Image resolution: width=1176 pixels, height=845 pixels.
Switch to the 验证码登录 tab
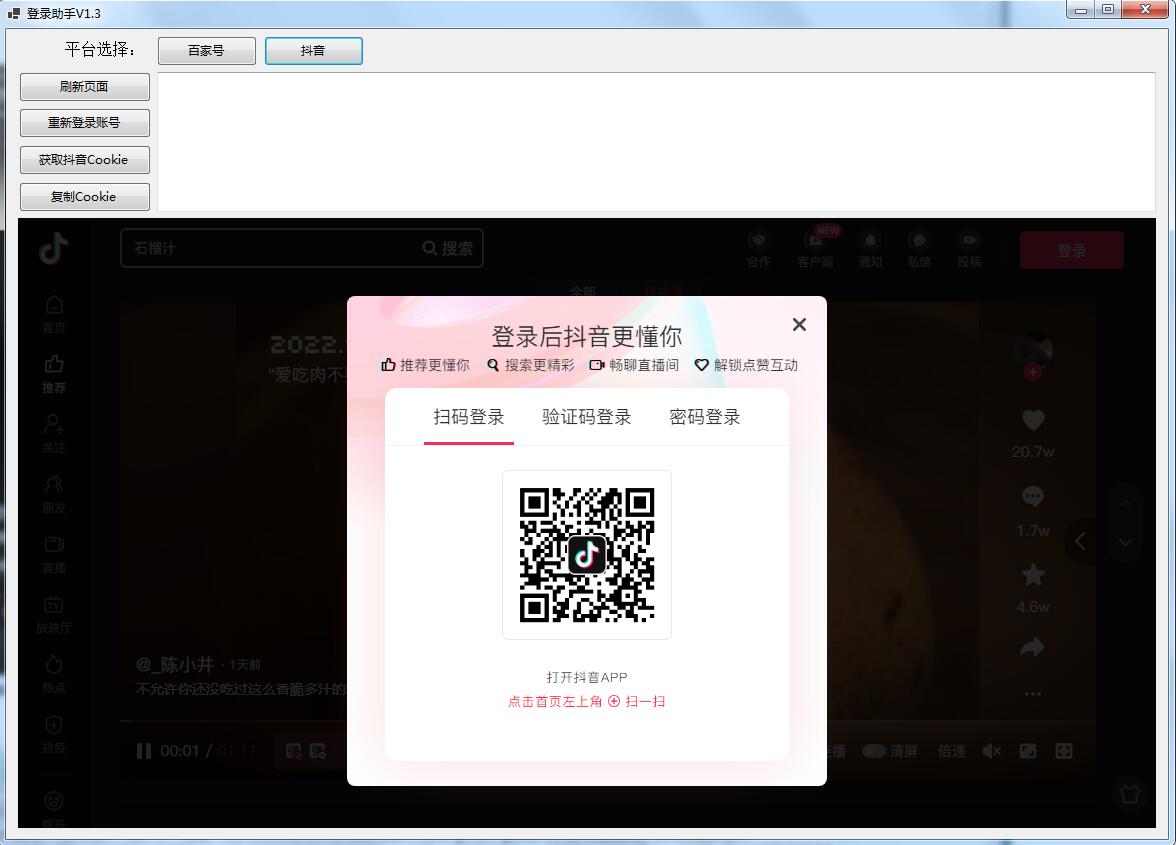[586, 417]
